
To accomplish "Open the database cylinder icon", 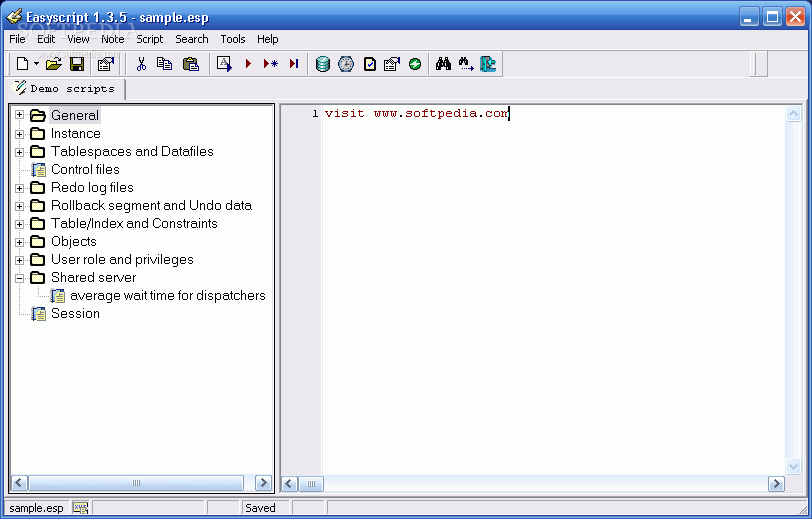I will [x=323, y=64].
